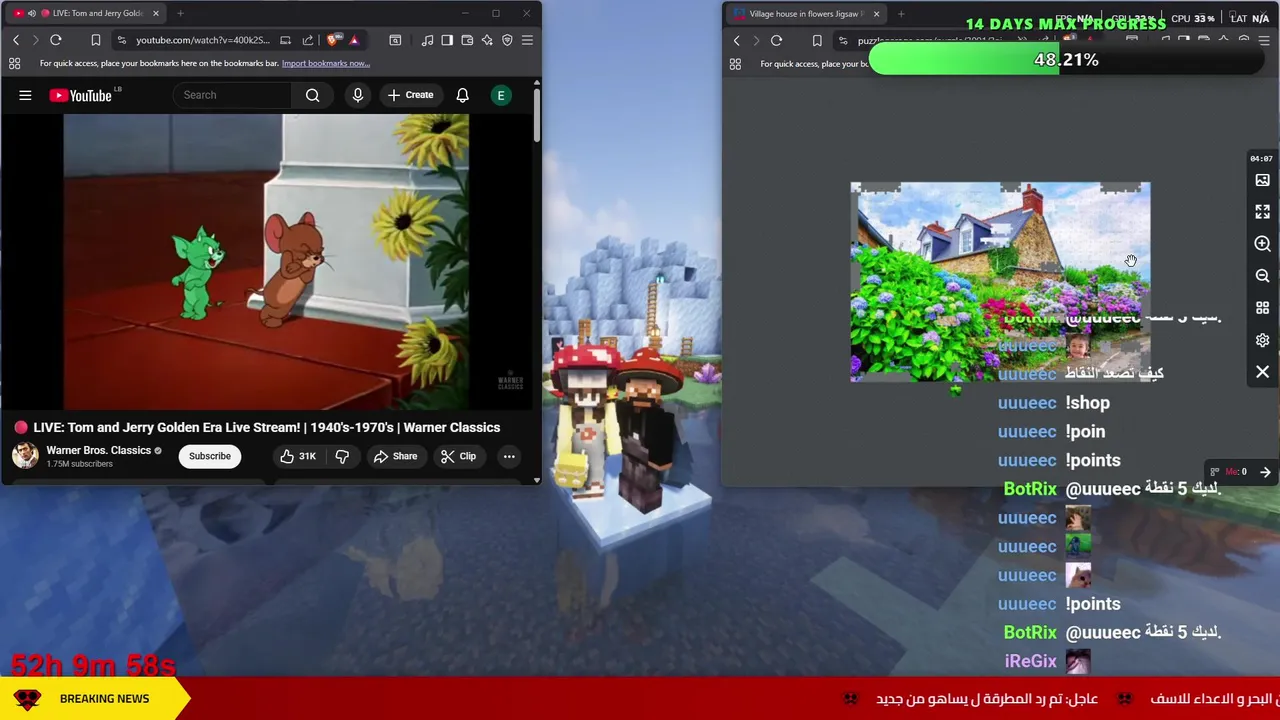
Task: Click the YouTube logo
Action: 81,95
